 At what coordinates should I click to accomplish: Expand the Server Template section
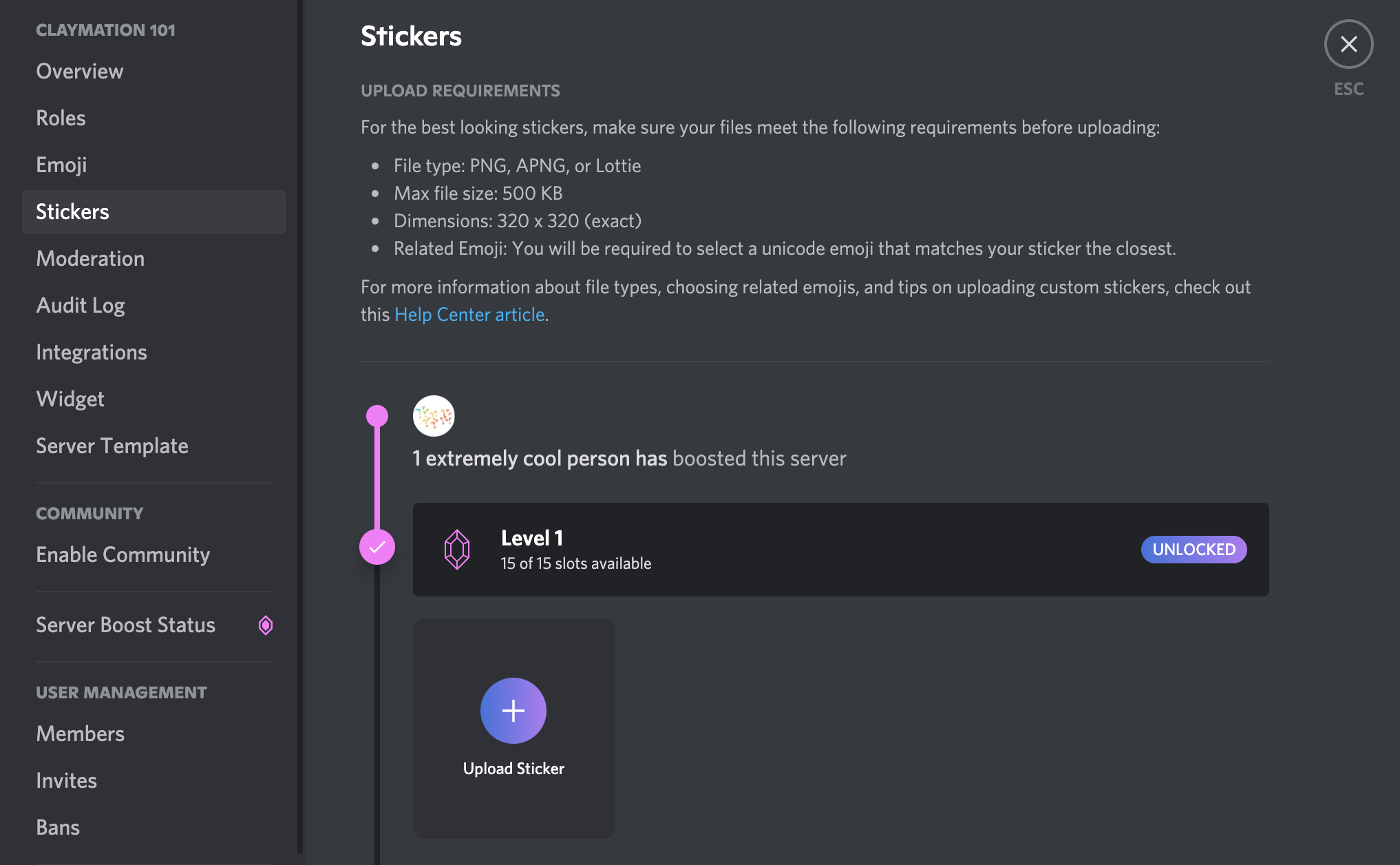click(x=111, y=445)
